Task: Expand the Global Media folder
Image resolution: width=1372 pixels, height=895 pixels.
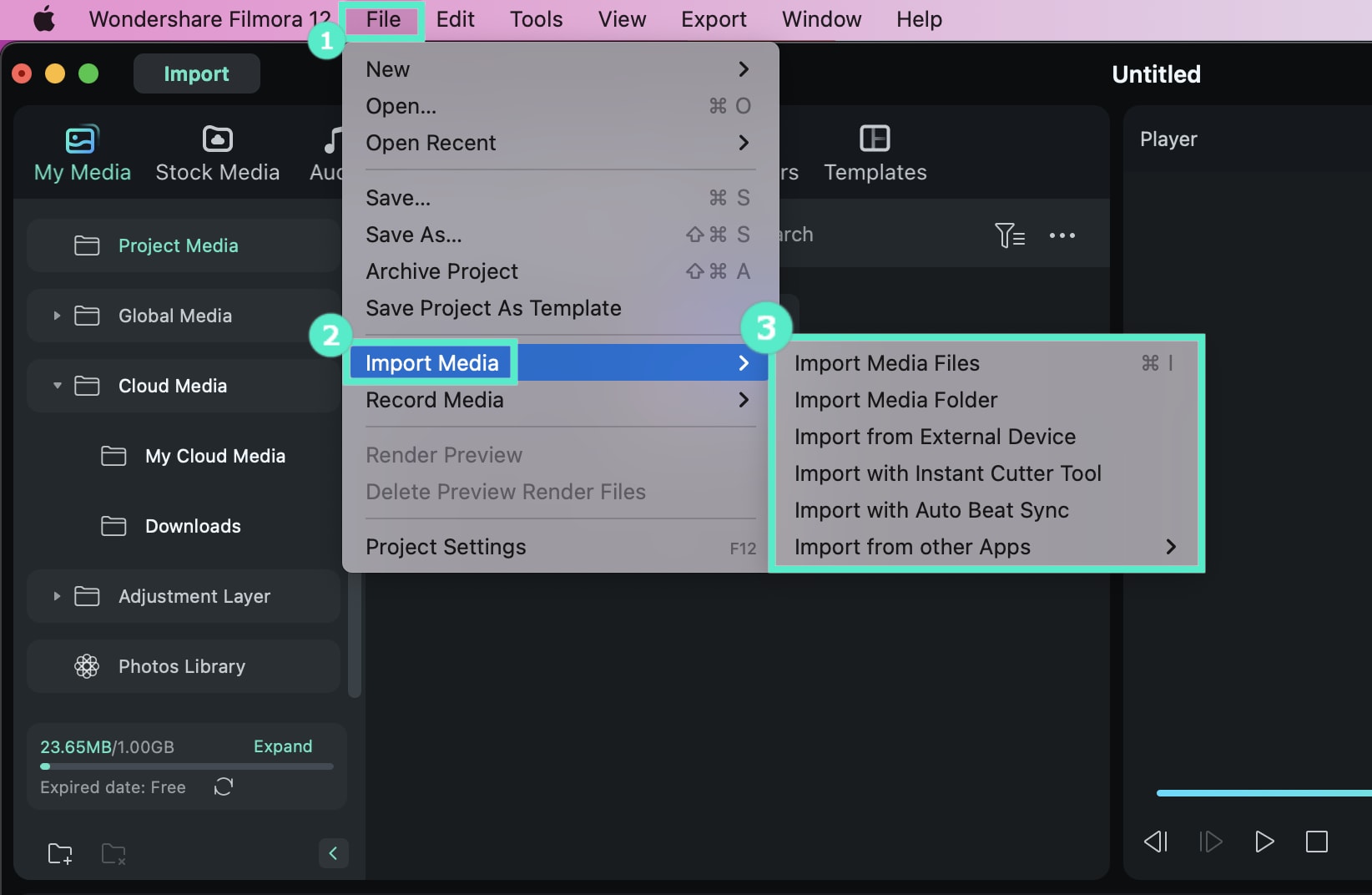Action: [x=57, y=316]
